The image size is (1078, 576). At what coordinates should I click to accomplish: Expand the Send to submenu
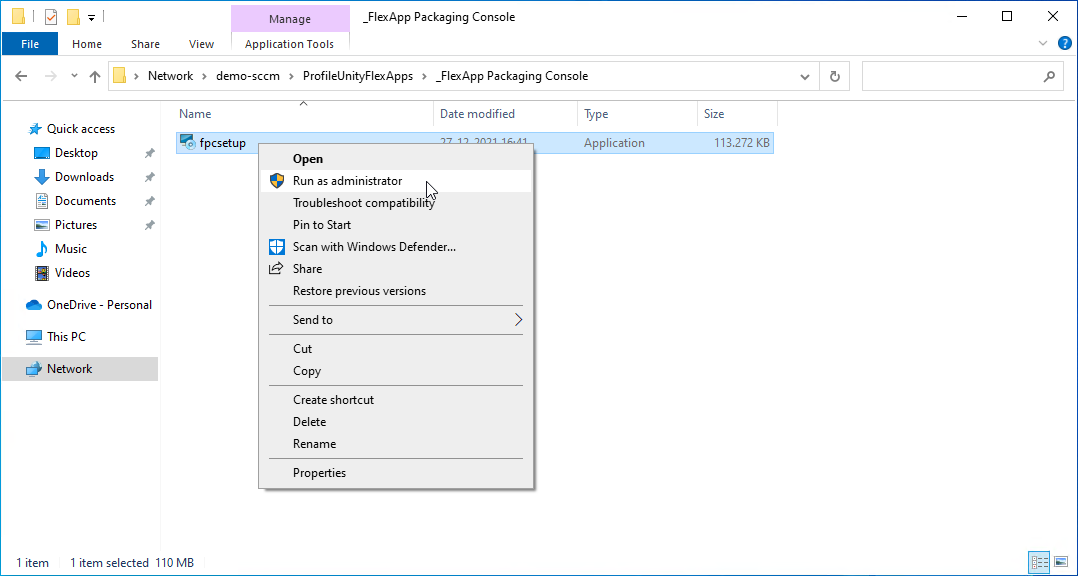click(x=518, y=320)
